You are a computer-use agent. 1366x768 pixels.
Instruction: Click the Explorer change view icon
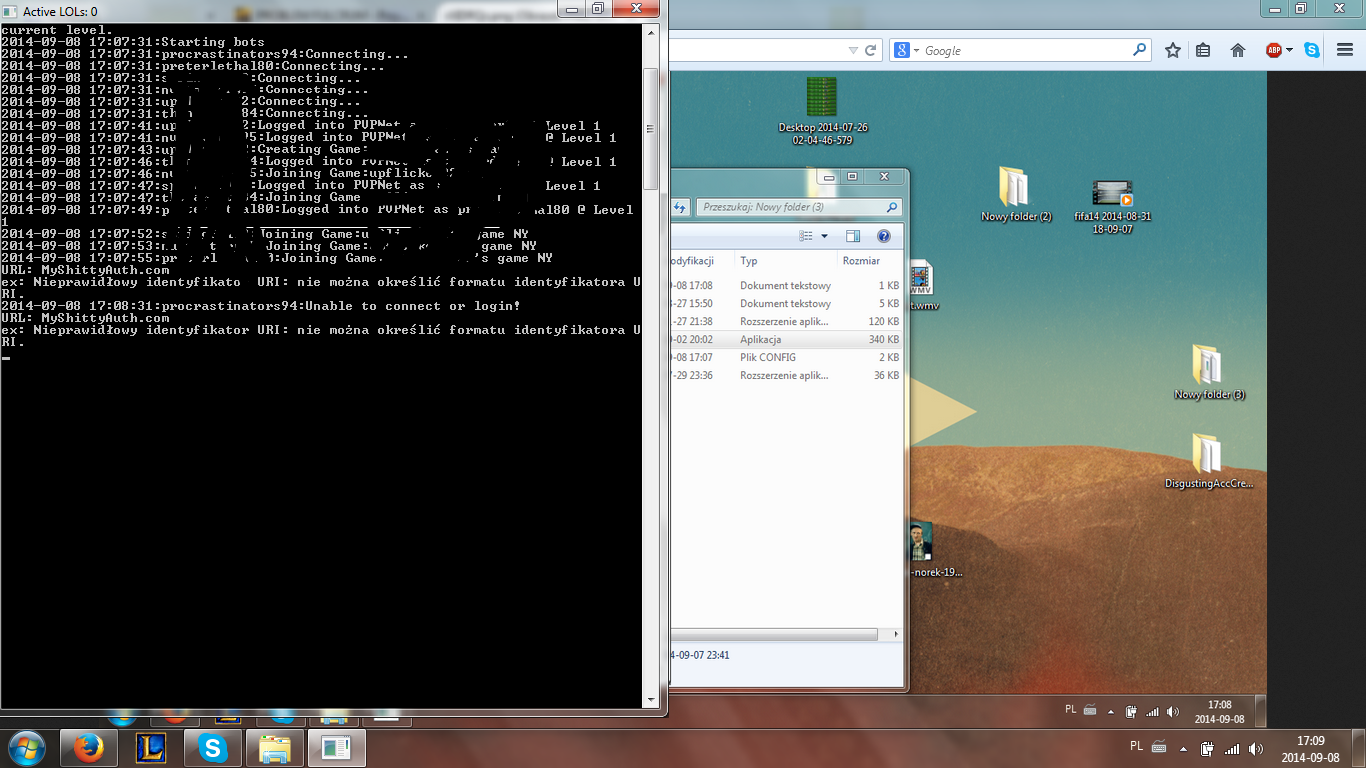(x=806, y=236)
